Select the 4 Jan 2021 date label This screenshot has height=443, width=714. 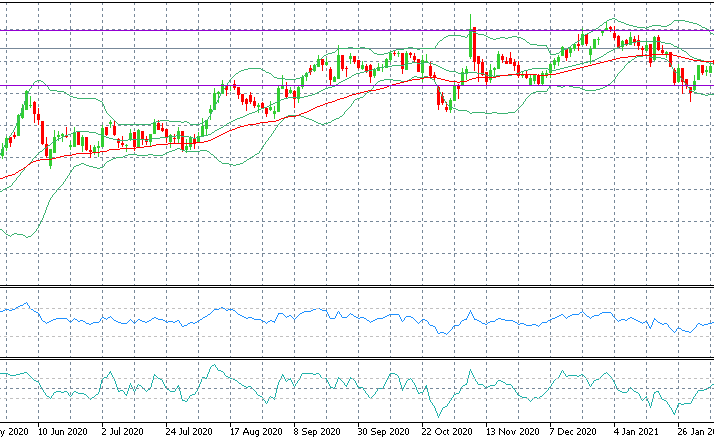pos(636,432)
